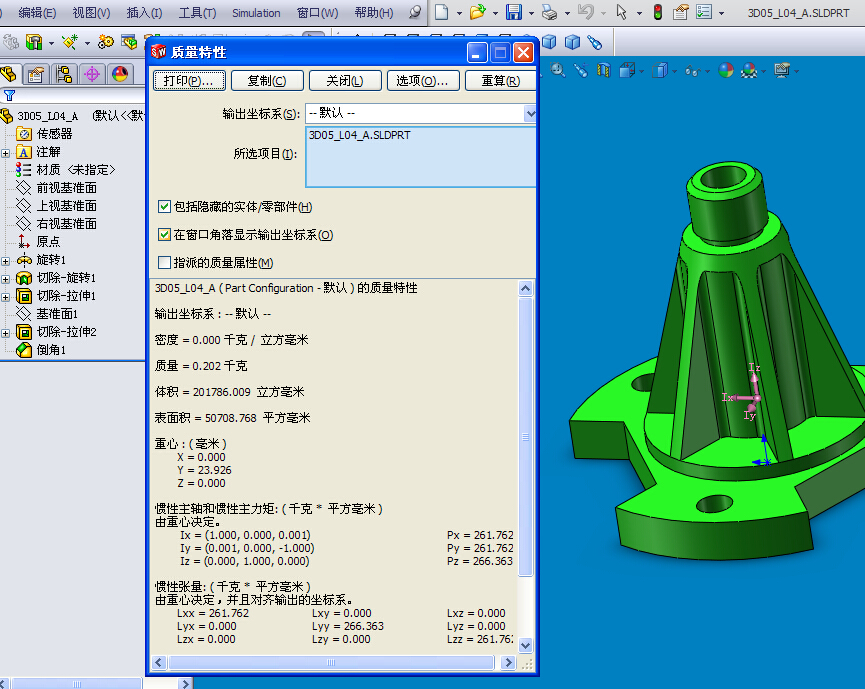This screenshot has height=689, width=865.
Task: Open the Simulation menu
Action: (256, 13)
